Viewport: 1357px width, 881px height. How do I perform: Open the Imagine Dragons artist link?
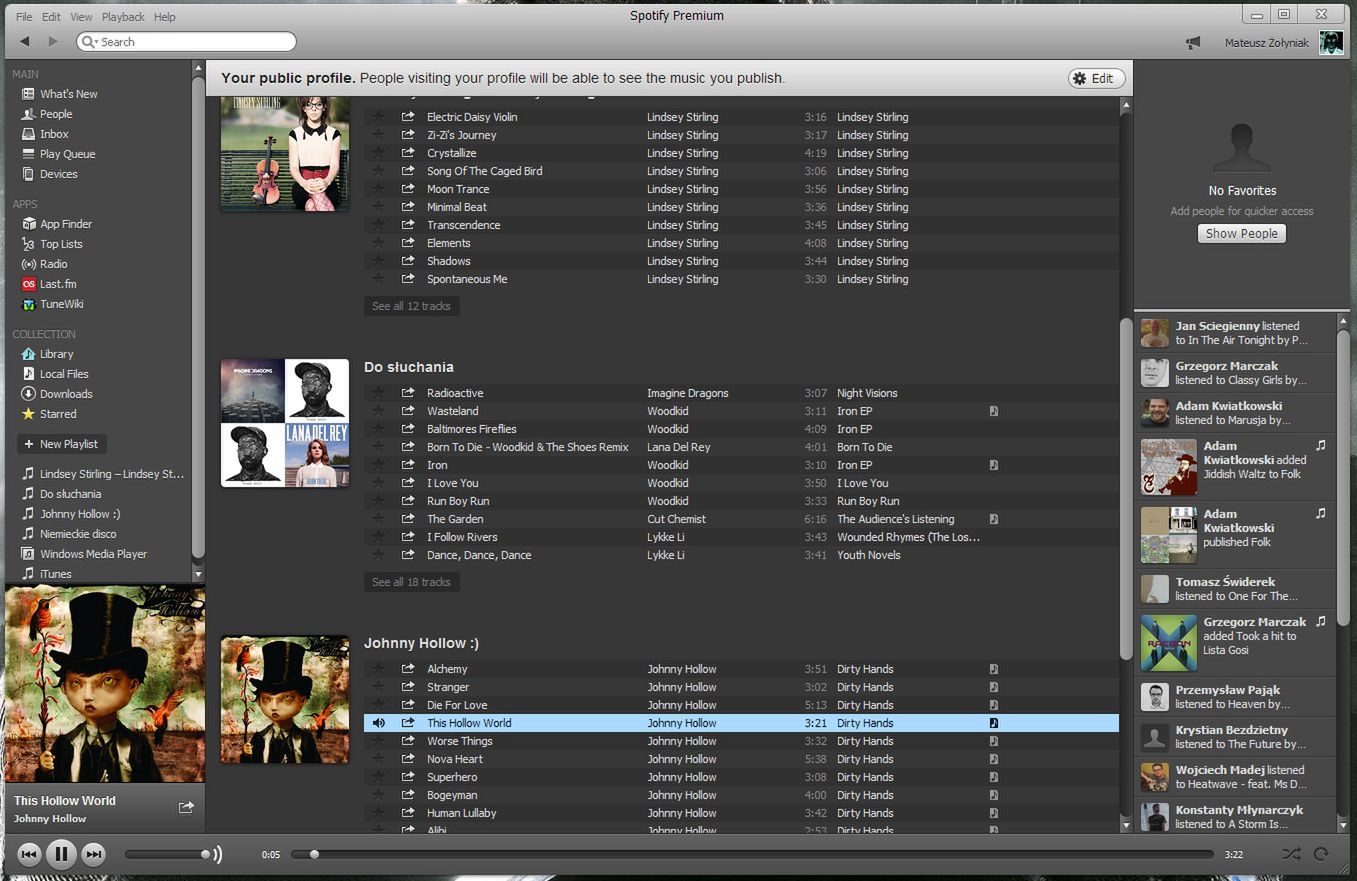(x=687, y=393)
